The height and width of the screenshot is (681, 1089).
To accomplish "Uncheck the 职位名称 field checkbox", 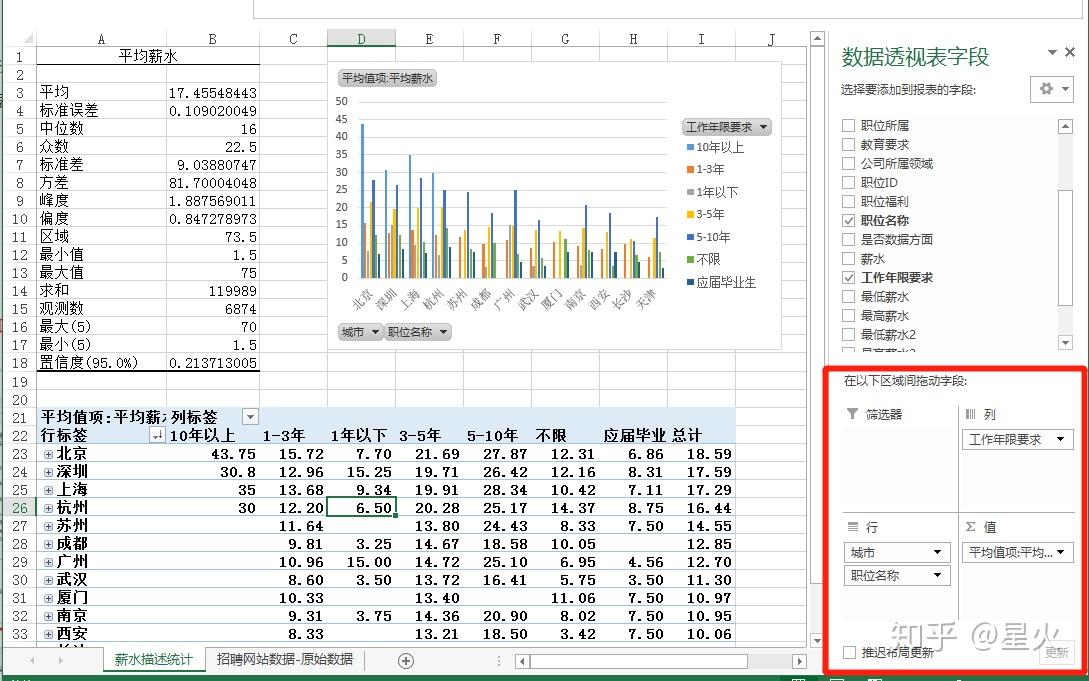I will [x=848, y=220].
